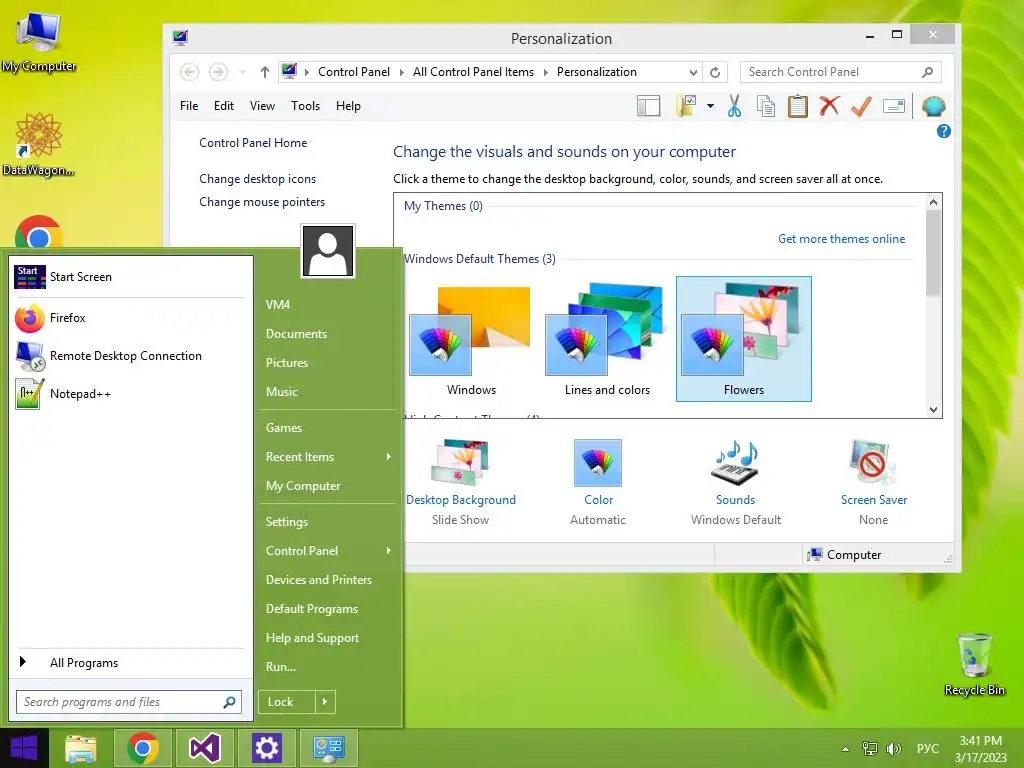Open the Edit menu
Viewport: 1024px width, 768px height.
tap(223, 106)
